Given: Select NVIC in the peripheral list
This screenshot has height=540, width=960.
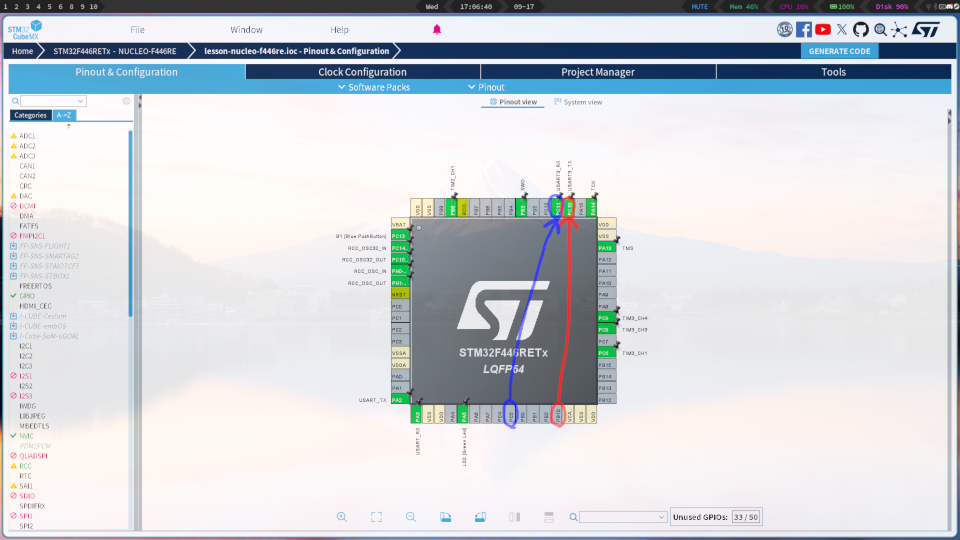Looking at the screenshot, I should [x=26, y=436].
